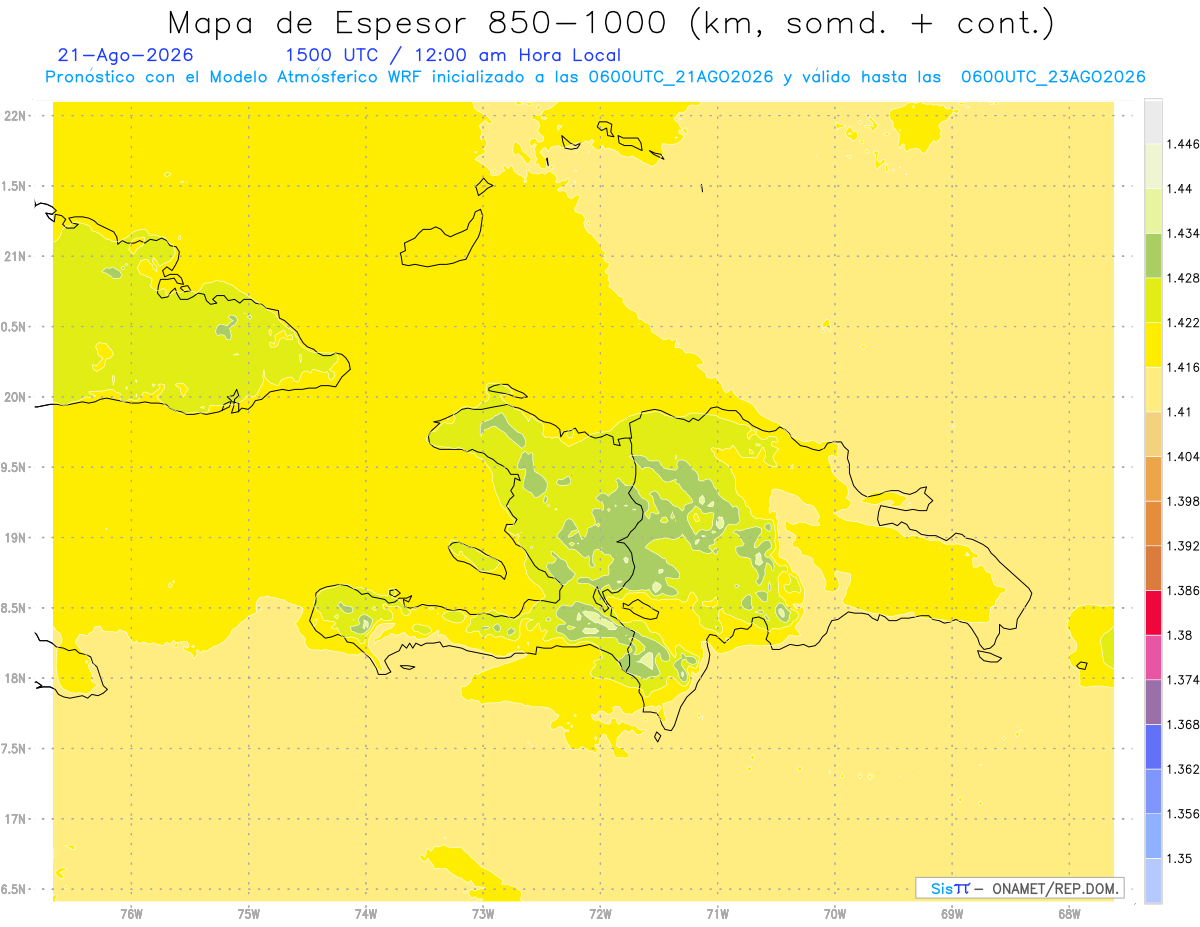Click the purple legend swatch between 1.368 and 1.374
The image size is (1200, 927).
pos(1153,702)
